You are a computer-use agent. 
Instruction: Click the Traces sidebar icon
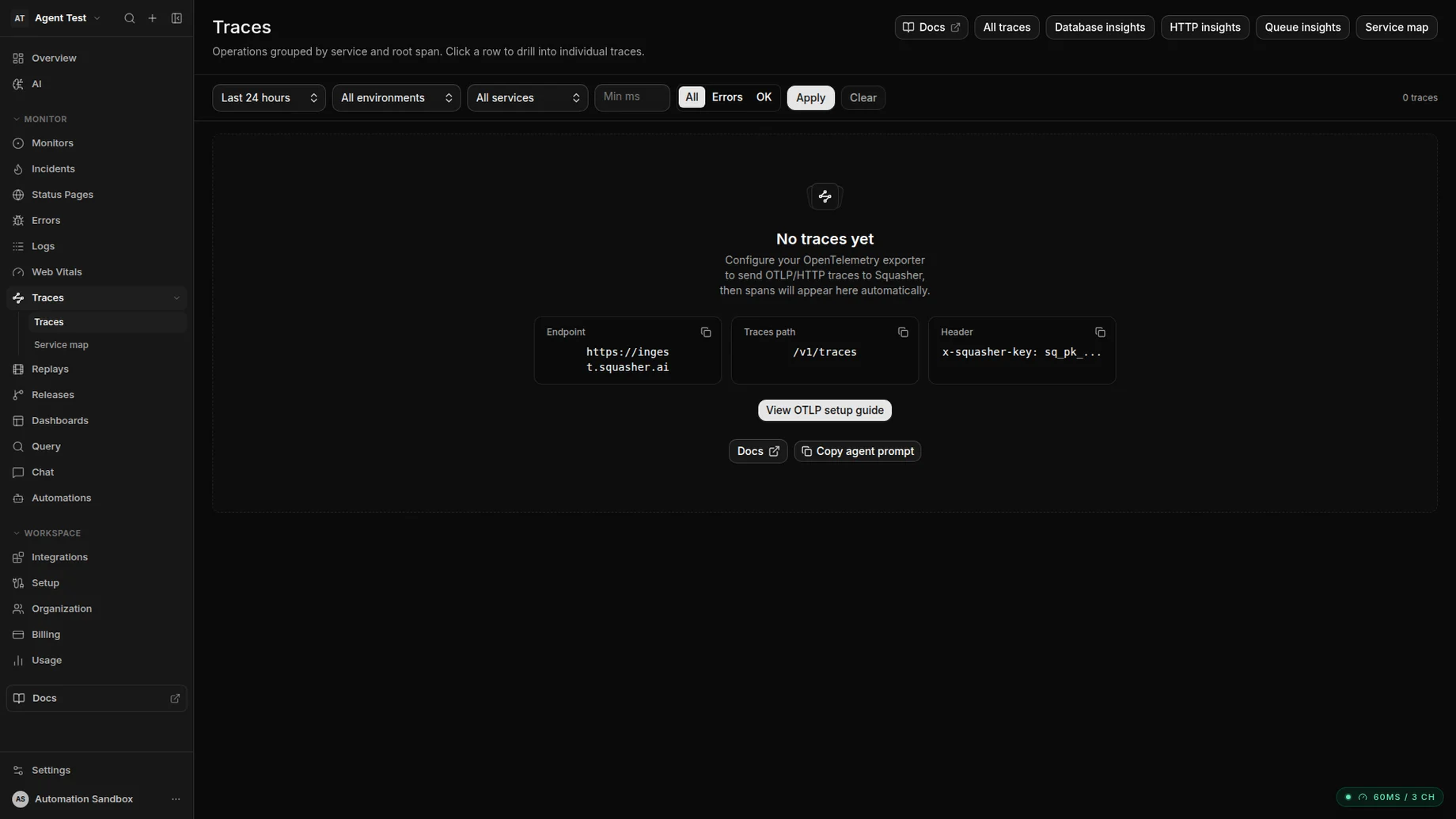pos(18,298)
